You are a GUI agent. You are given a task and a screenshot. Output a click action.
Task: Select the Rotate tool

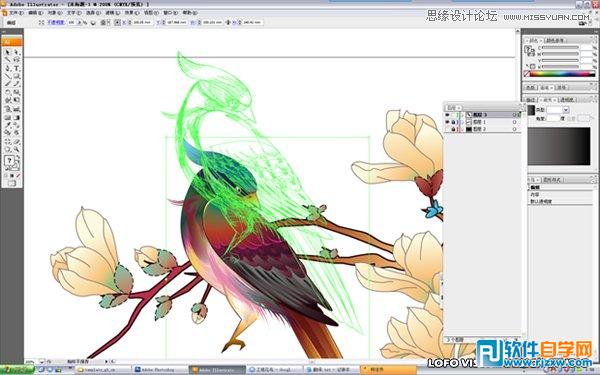pyautogui.click(x=7, y=92)
